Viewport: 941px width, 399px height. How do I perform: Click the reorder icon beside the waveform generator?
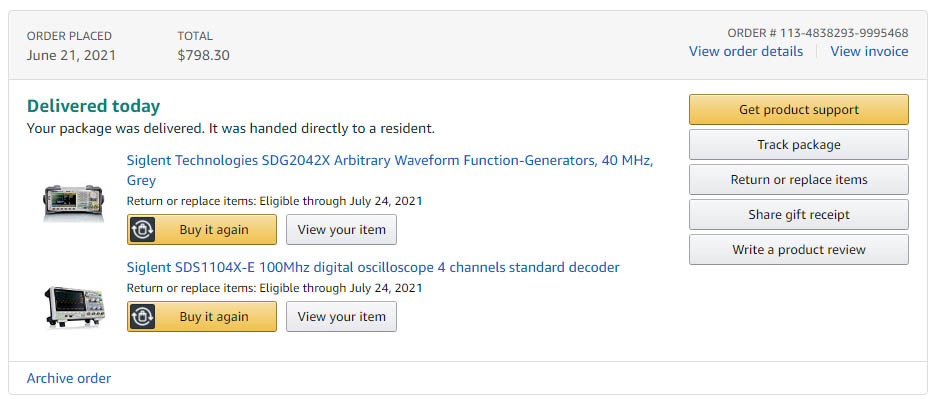click(x=142, y=229)
